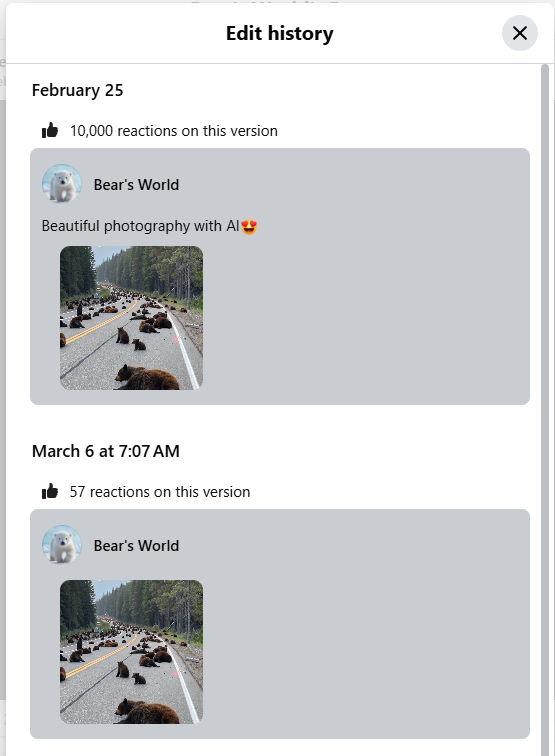Open Bear's World page name in March 6 version
Image resolution: width=555 pixels, height=756 pixels.
136,546
